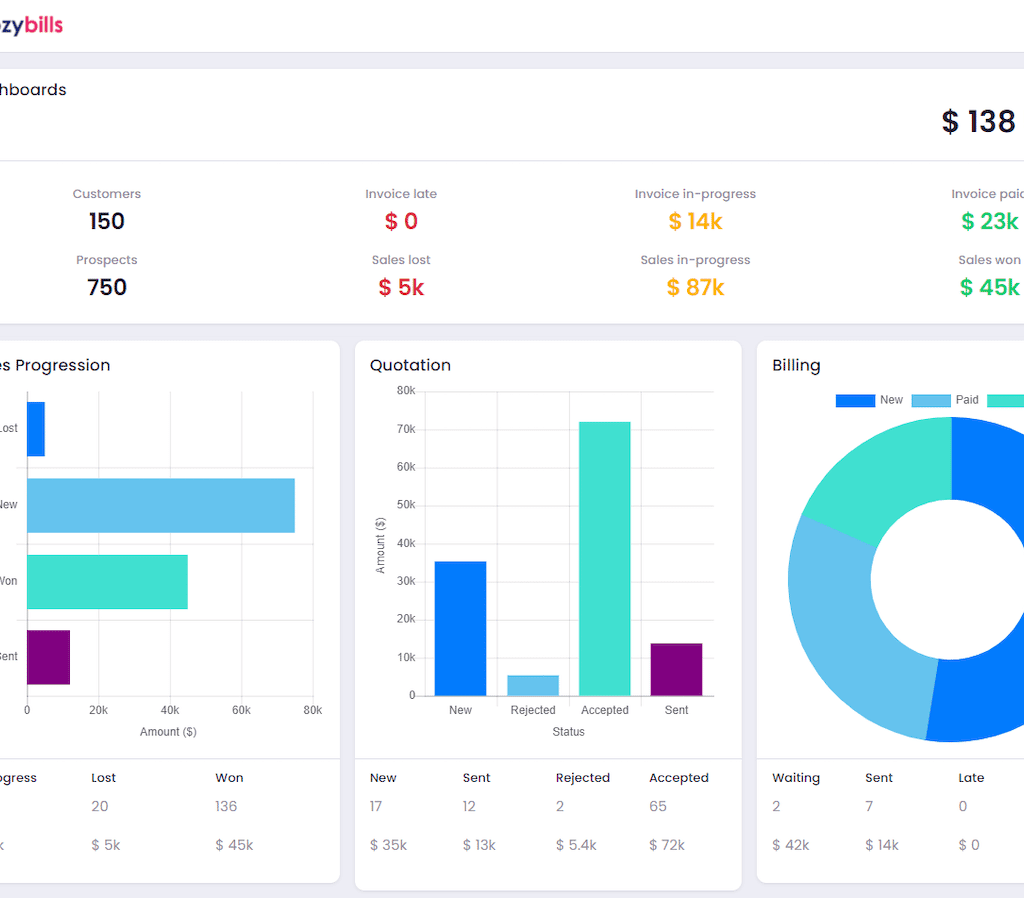This screenshot has width=1024, height=898.
Task: Click the teal legend swatch in Billing
Action: [1005, 400]
